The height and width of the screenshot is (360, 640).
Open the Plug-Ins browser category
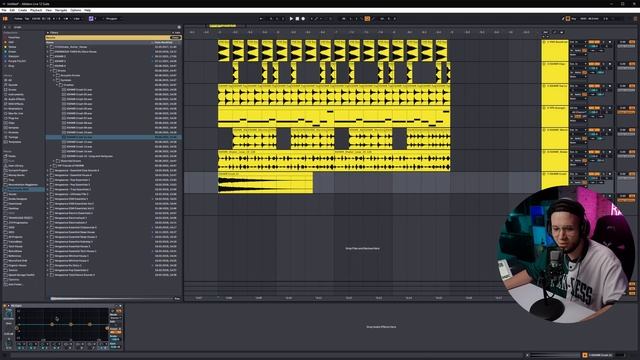coord(14,118)
